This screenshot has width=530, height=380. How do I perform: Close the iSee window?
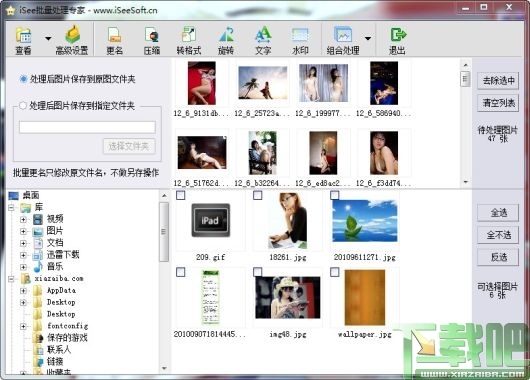(x=509, y=7)
